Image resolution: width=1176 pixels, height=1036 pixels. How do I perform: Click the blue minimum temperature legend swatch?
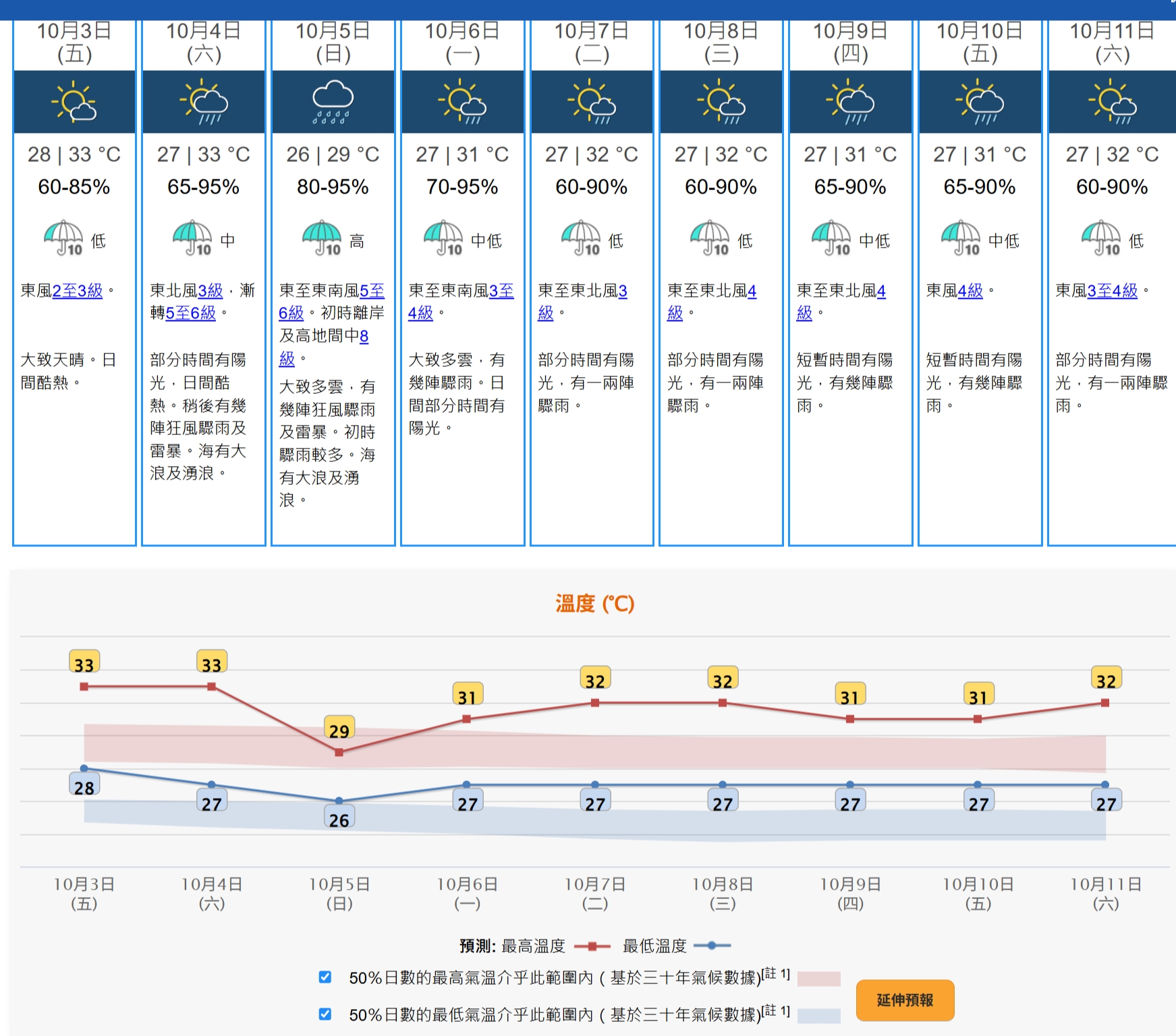(818, 1015)
